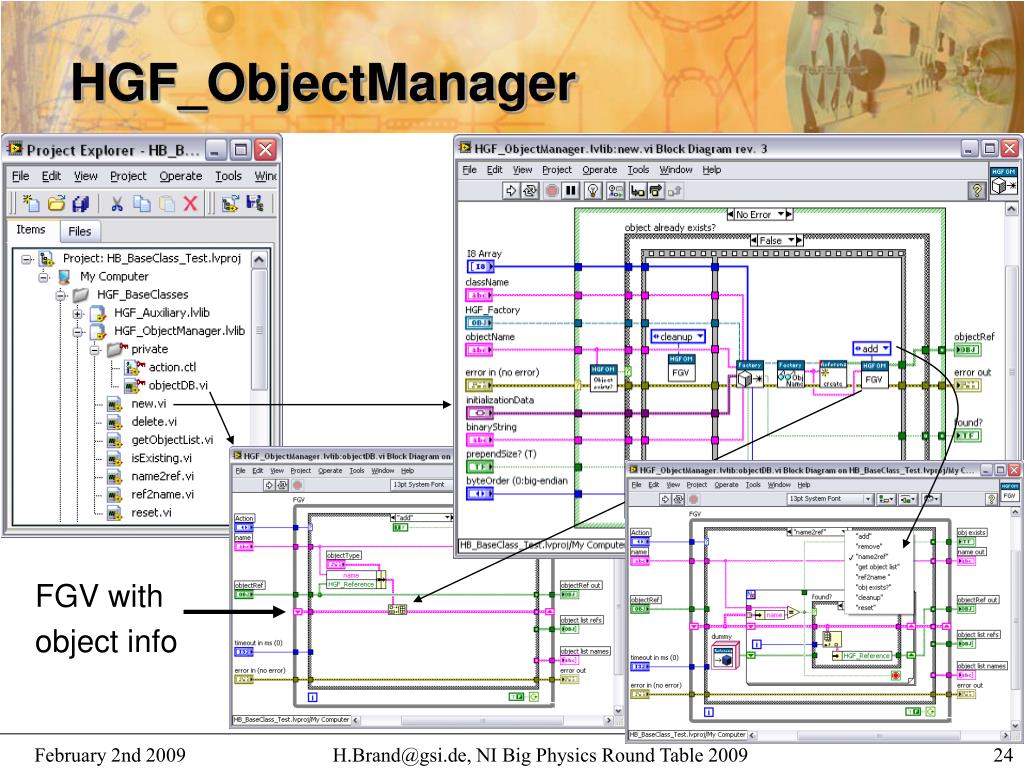
Task: Open Operate menu in new.vi window
Action: click(x=600, y=170)
